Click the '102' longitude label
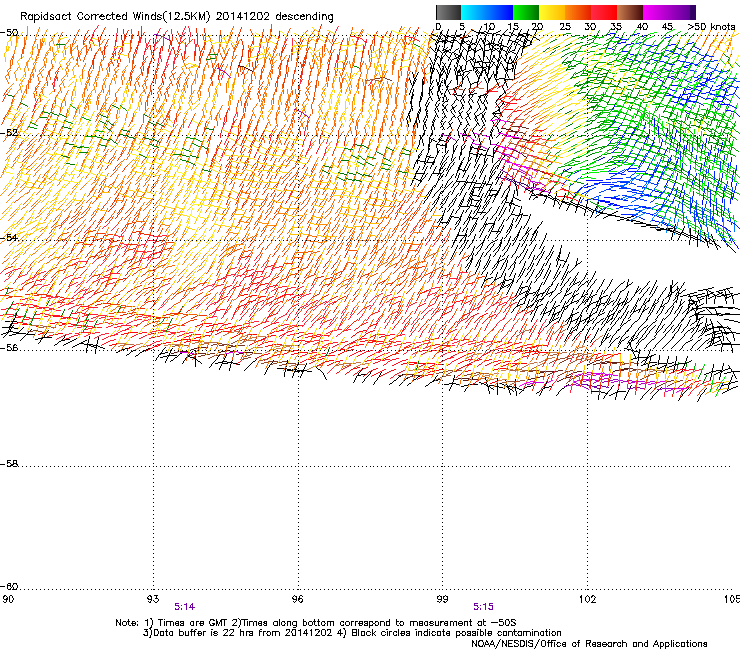Viewport: 740px width, 650px height. (587, 599)
